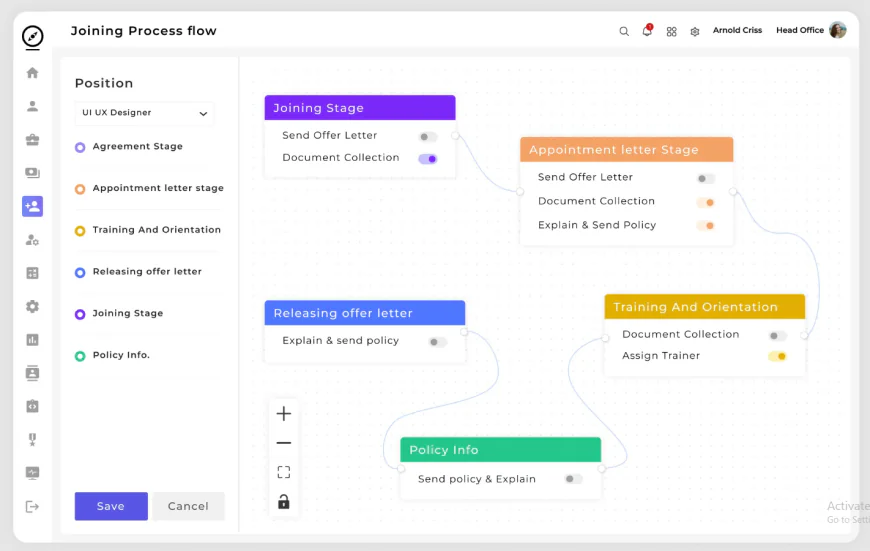This screenshot has width=870, height=551.
Task: Click the zoom out minus icon
Action: pyautogui.click(x=284, y=443)
